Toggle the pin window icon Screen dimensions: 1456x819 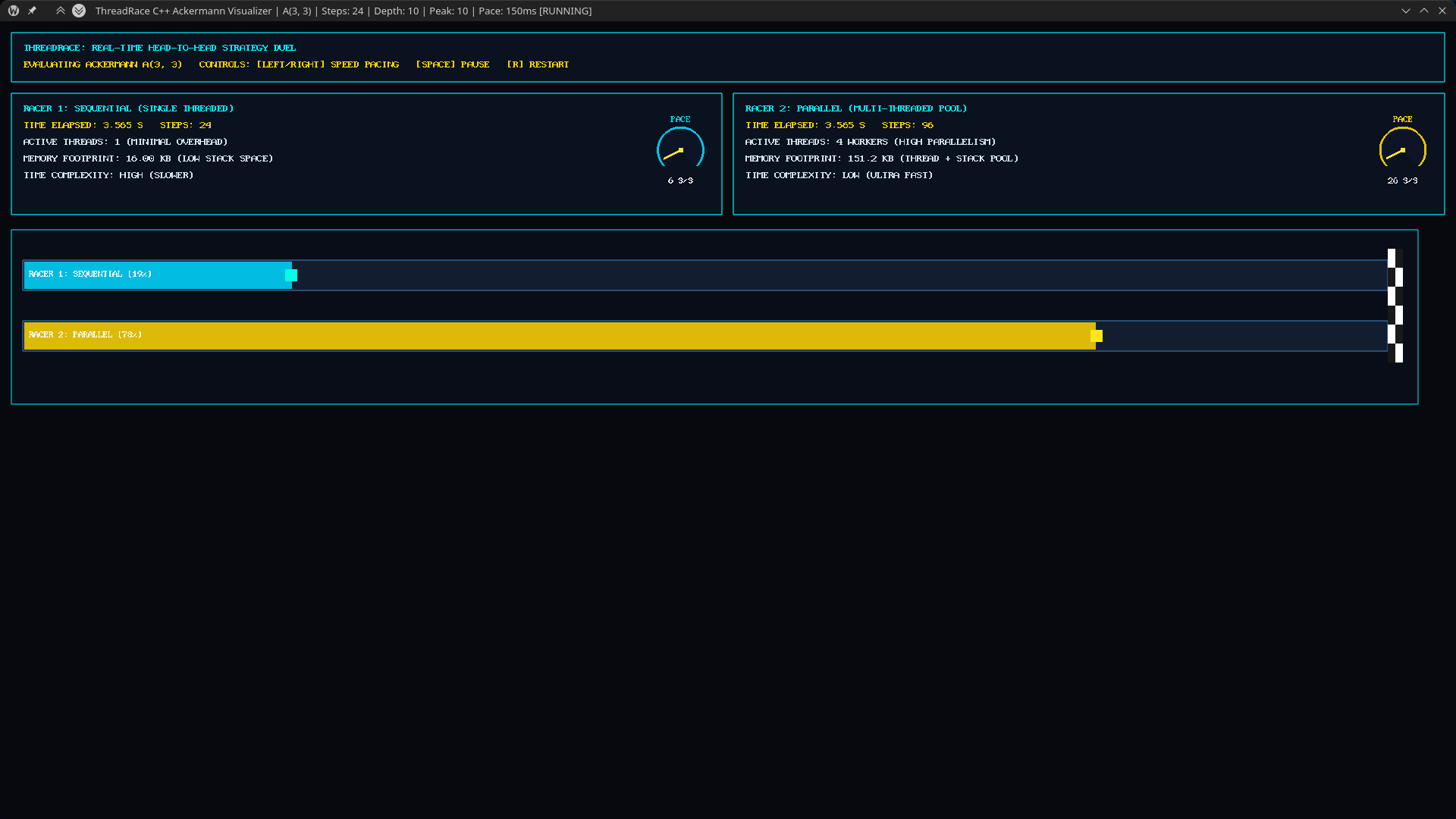coord(32,11)
